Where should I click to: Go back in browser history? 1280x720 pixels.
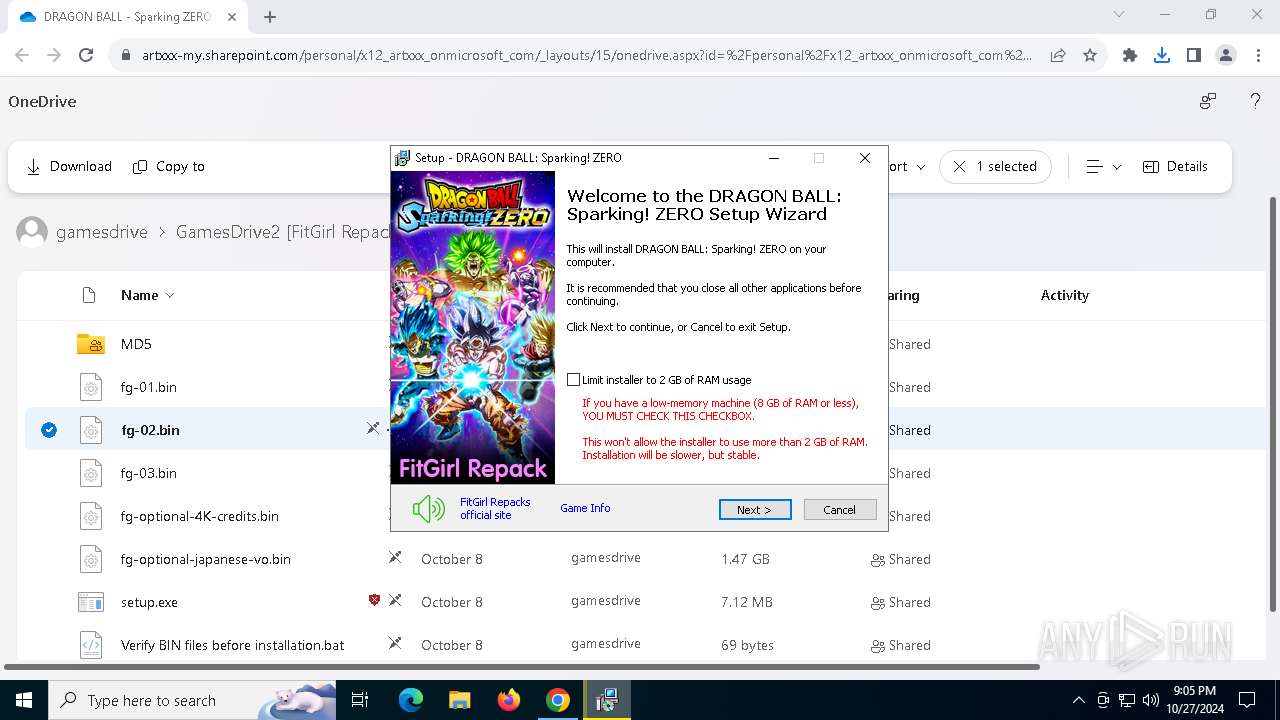[x=22, y=55]
